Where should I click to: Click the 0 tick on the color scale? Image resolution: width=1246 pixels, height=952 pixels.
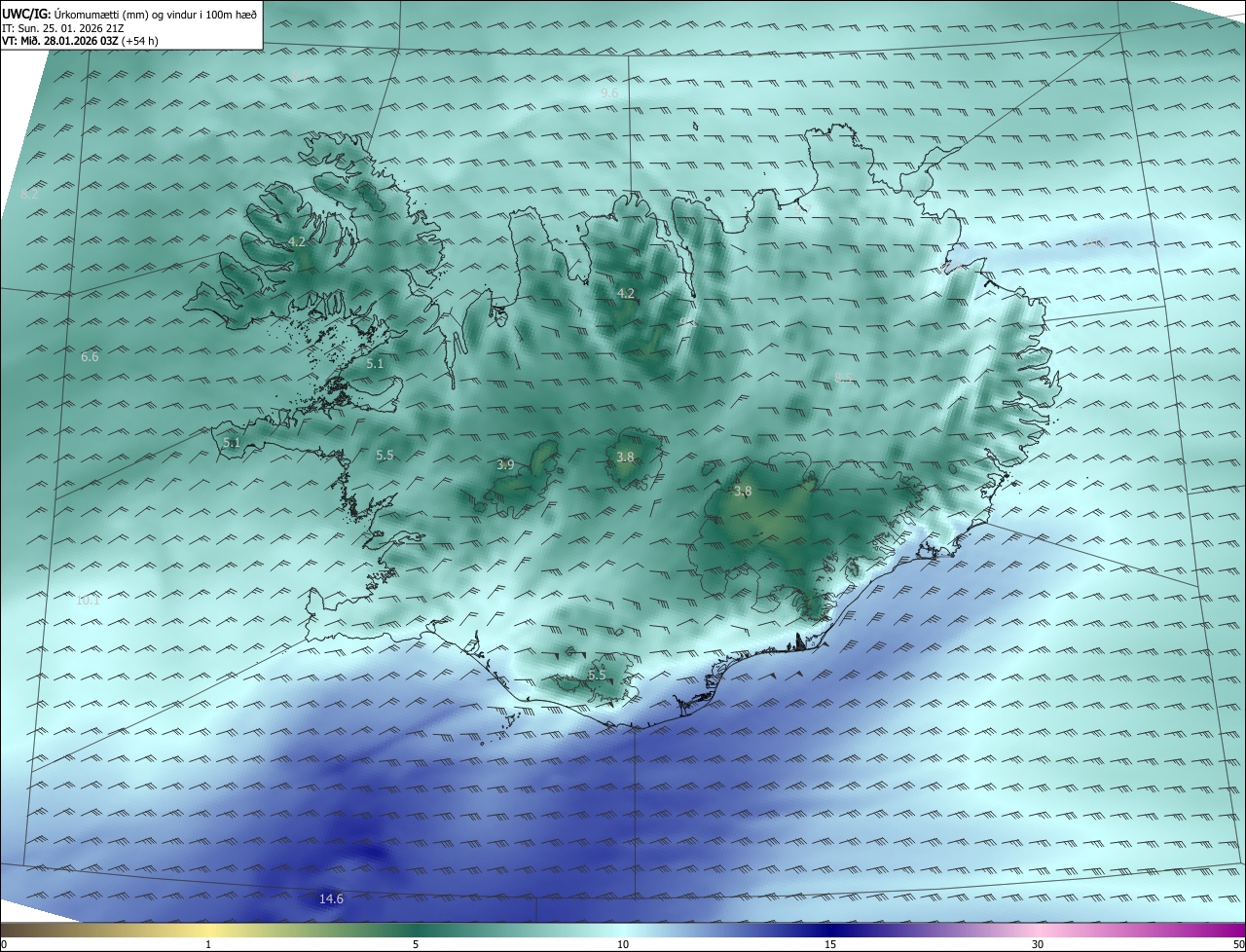(4, 944)
